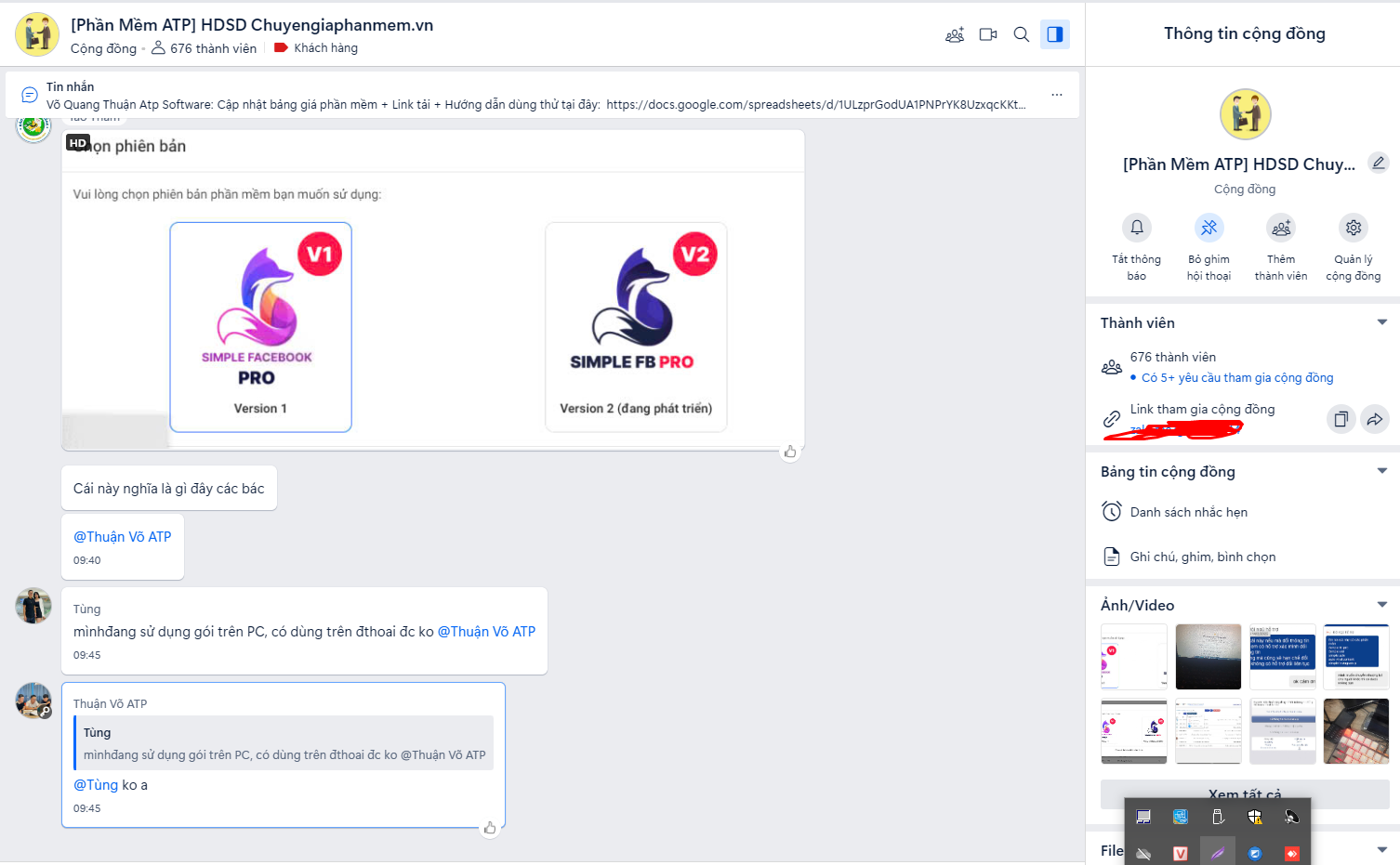The image size is (1400, 865).
Task: Start a video call from header
Action: (x=988, y=35)
